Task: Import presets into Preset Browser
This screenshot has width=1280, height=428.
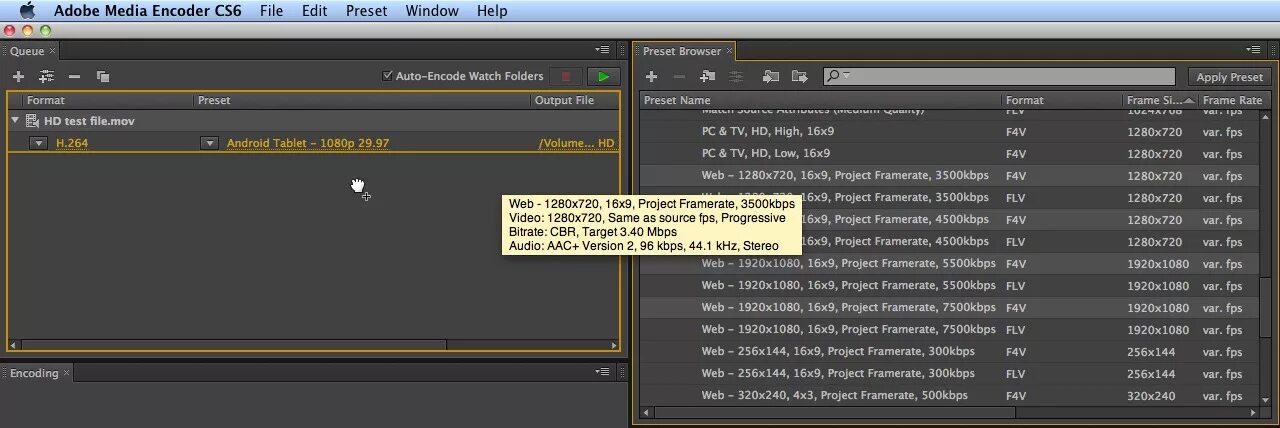Action: 770,76
